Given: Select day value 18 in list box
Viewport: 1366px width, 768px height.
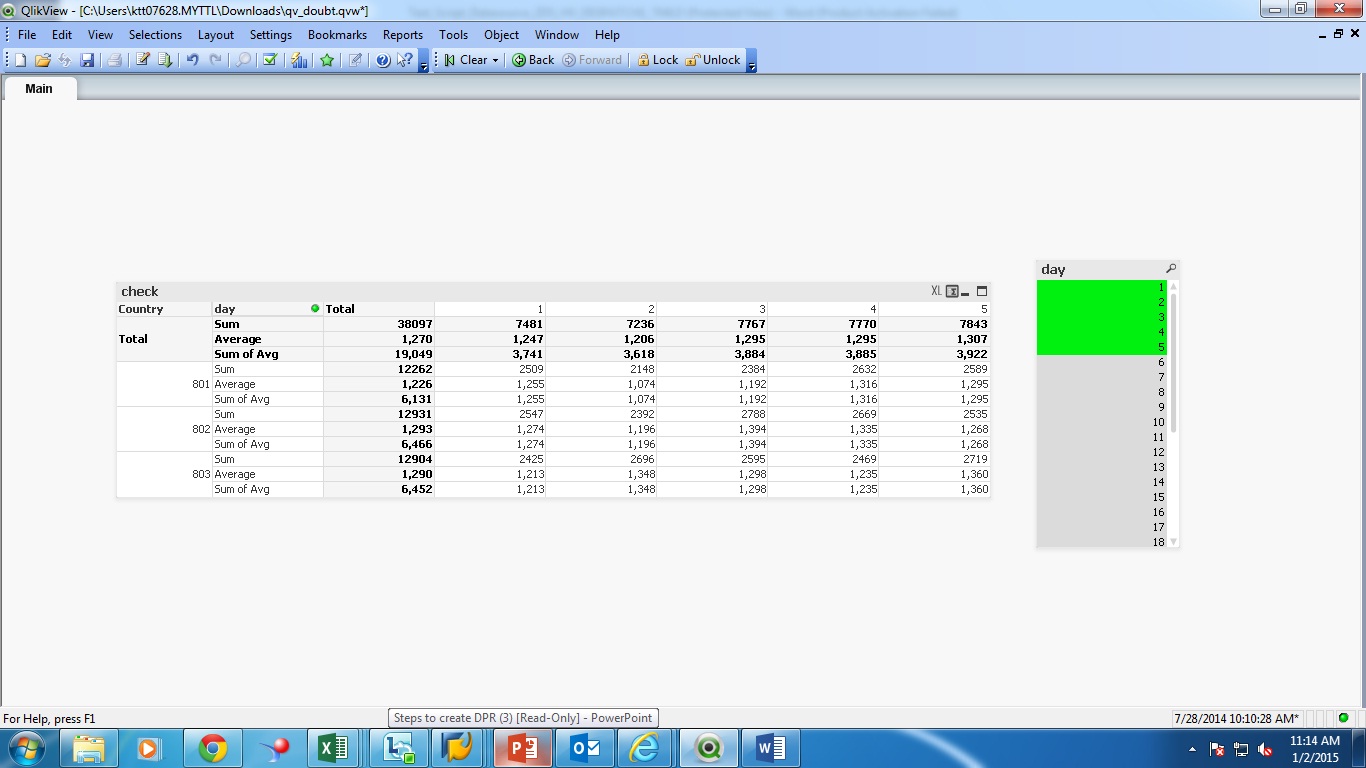Looking at the screenshot, I should pyautogui.click(x=1102, y=542).
